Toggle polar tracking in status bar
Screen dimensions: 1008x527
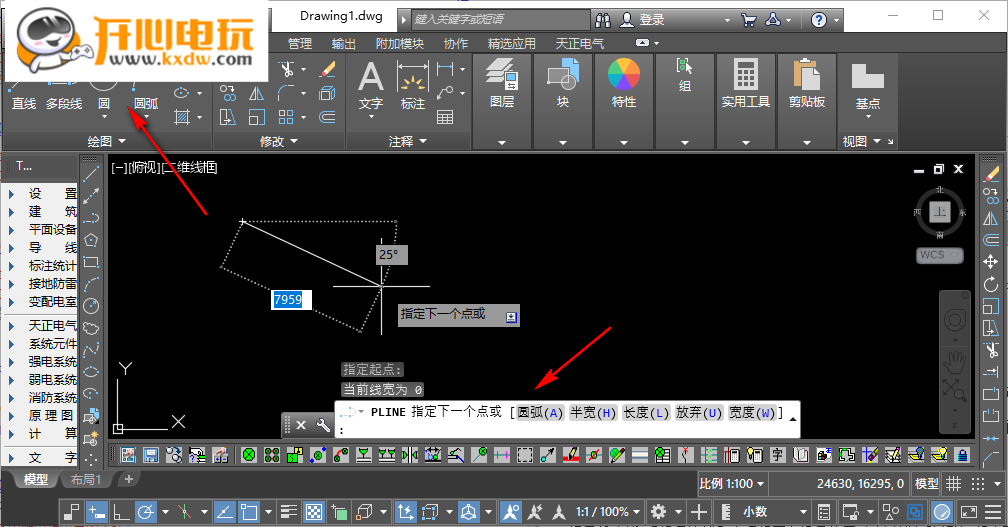click(x=146, y=512)
